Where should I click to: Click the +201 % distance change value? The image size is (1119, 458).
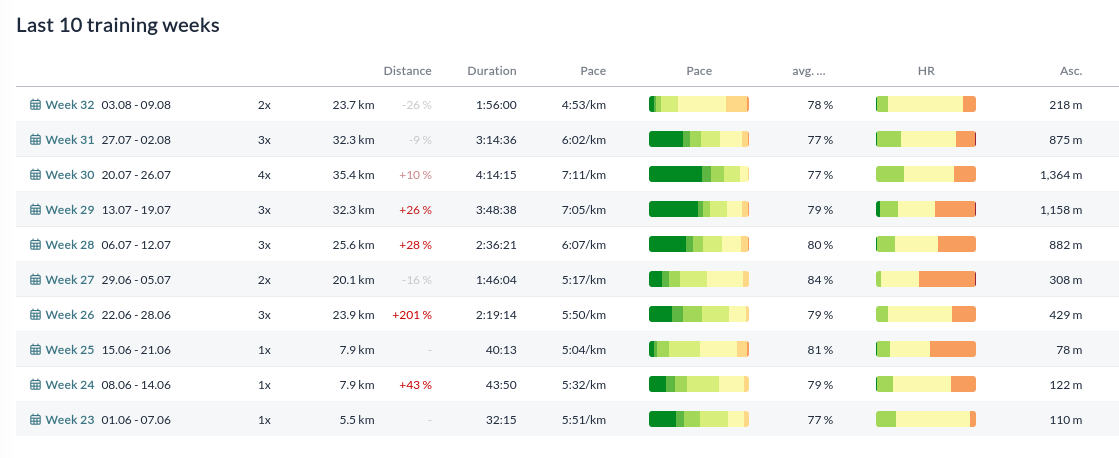[412, 315]
